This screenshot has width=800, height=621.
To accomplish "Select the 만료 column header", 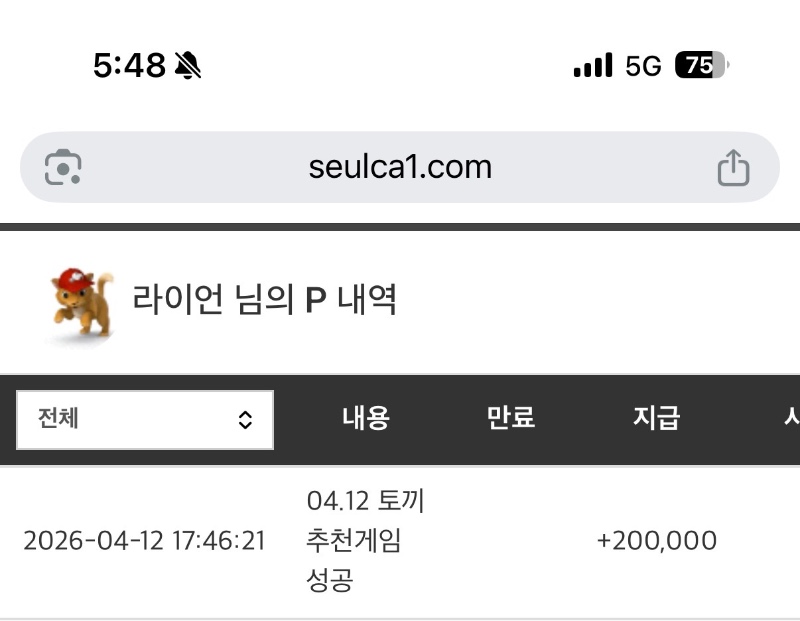I will pos(511,418).
